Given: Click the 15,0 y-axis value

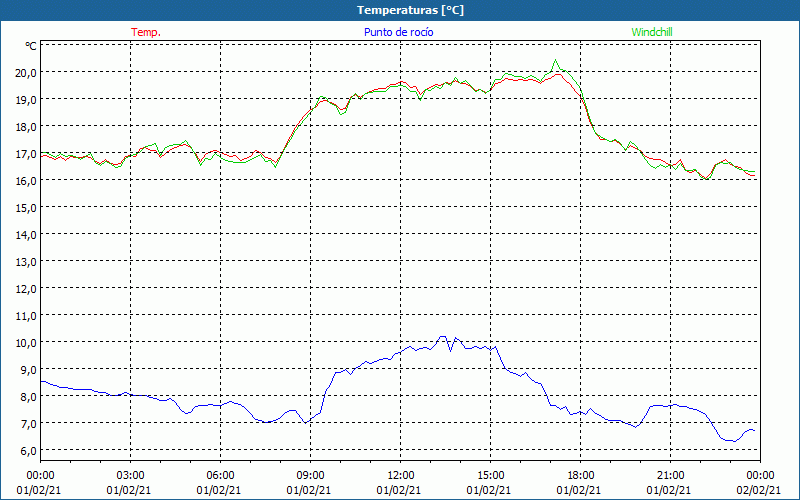Looking at the screenshot, I should pyautogui.click(x=26, y=208).
